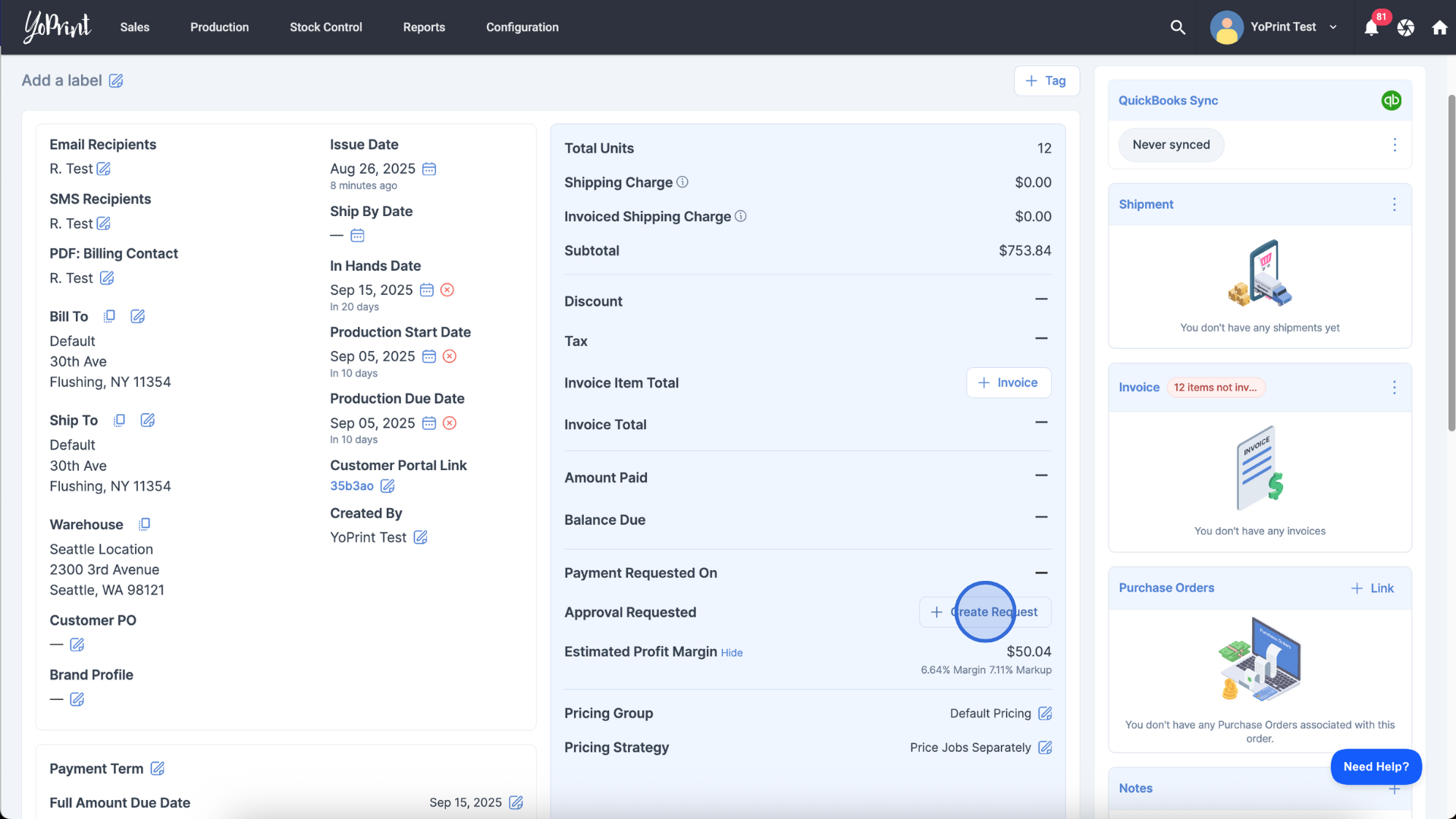This screenshot has height=819, width=1456.
Task: Edit the Bill To address
Action: click(x=137, y=317)
